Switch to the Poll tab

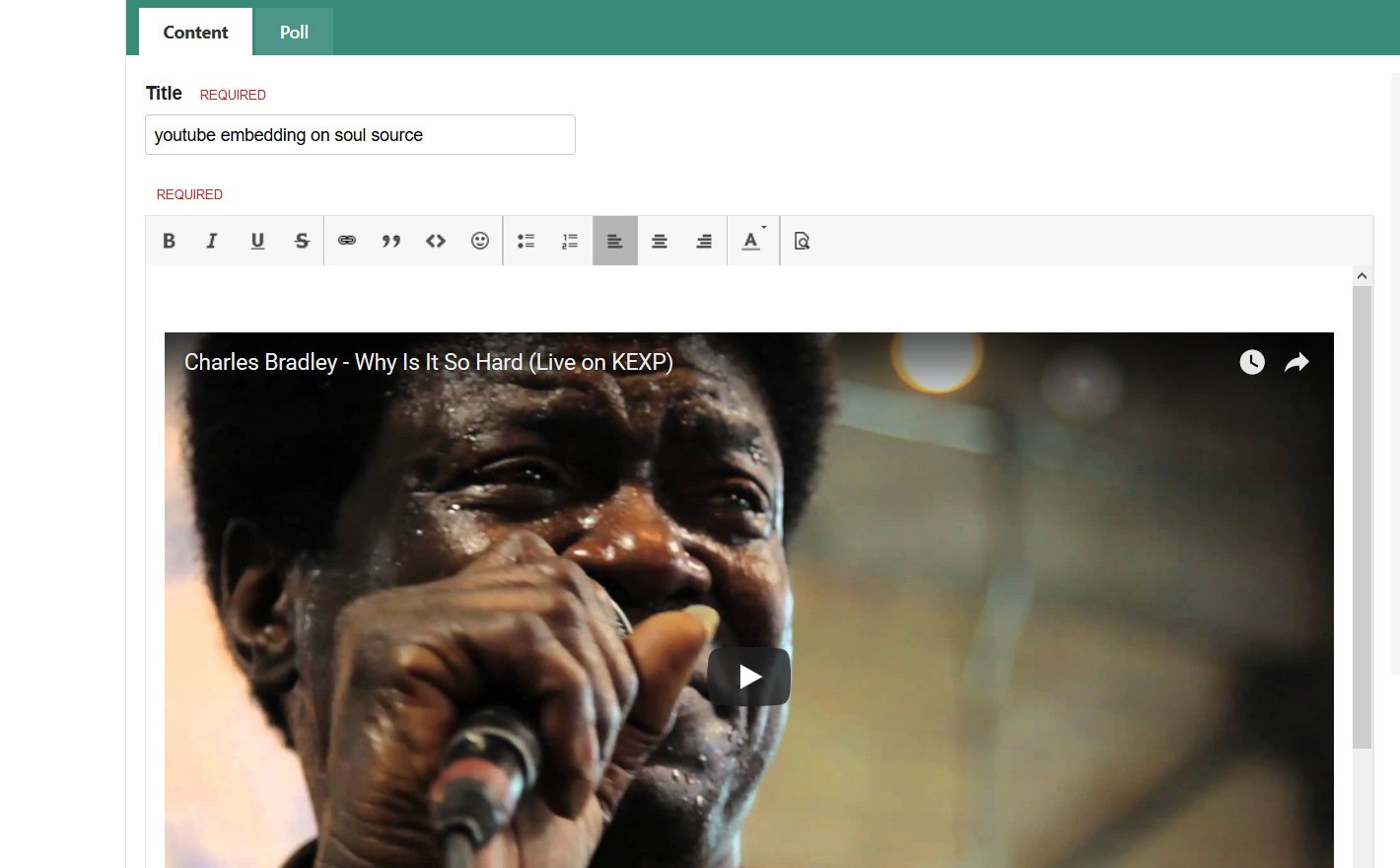(294, 32)
